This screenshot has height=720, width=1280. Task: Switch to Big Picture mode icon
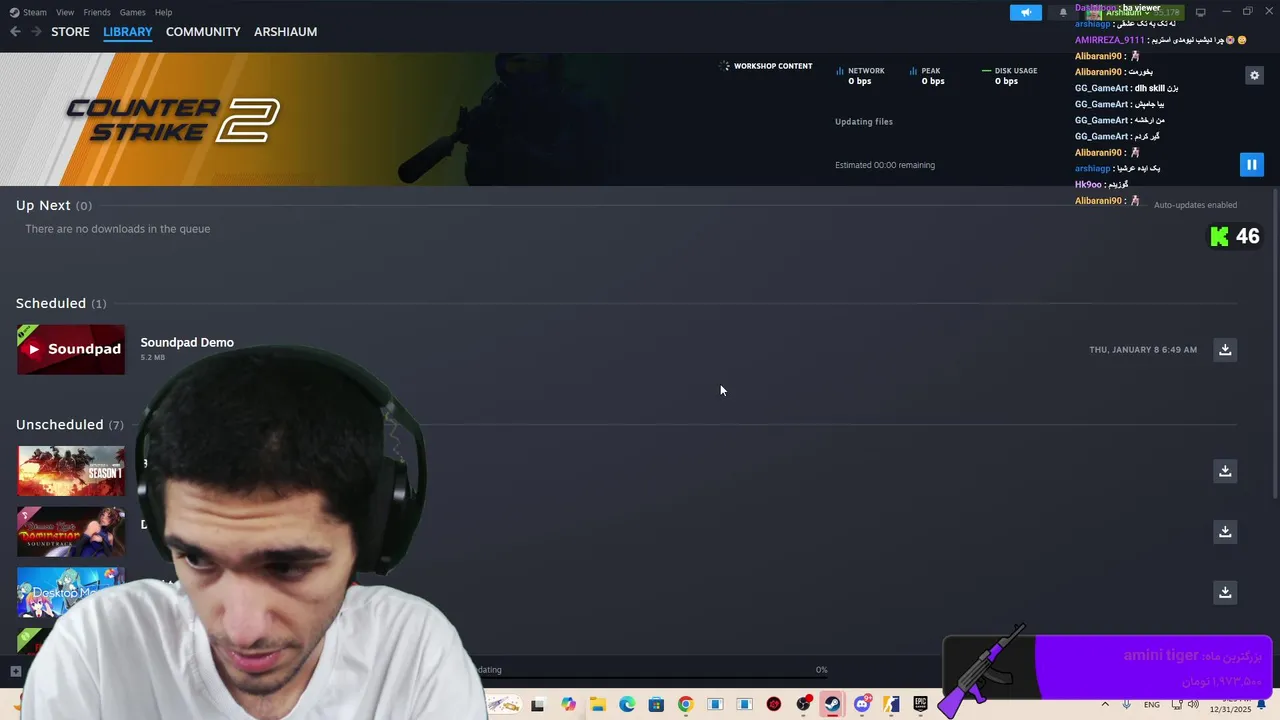click(x=1200, y=12)
